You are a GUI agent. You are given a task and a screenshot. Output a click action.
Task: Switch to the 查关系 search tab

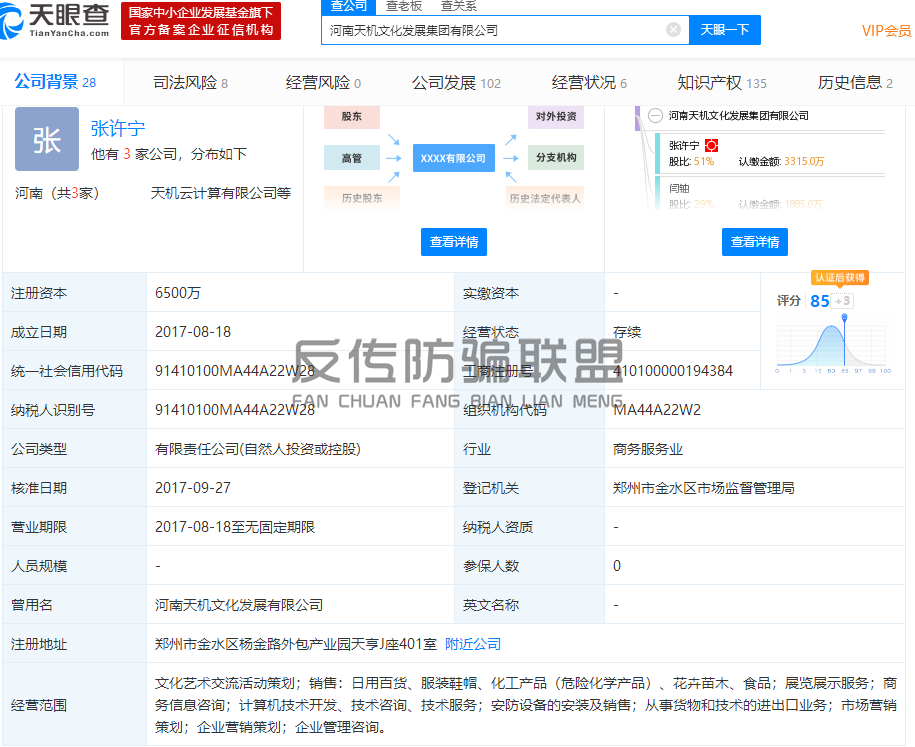(x=459, y=6)
